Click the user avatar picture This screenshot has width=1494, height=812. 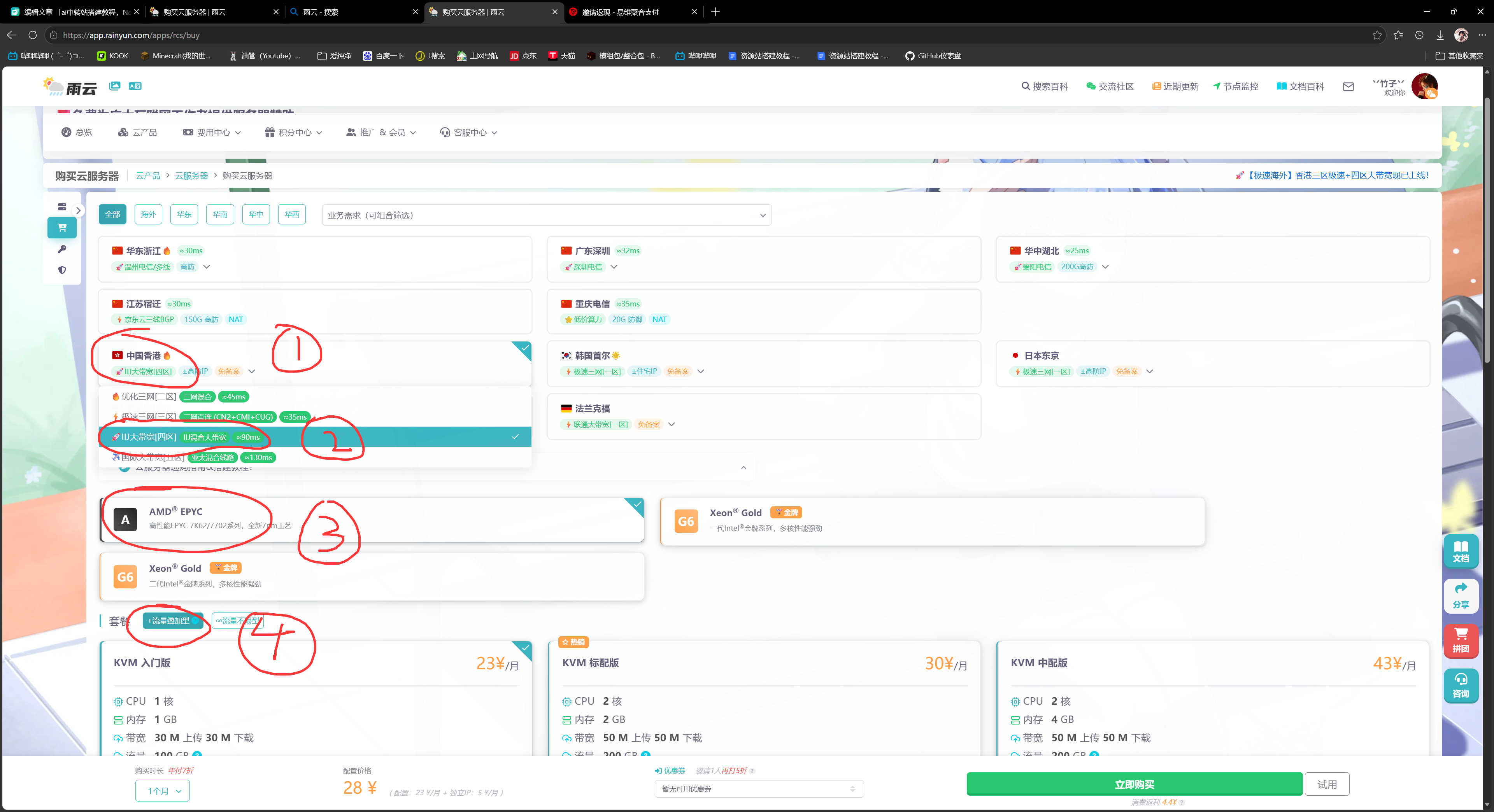[x=1424, y=86]
